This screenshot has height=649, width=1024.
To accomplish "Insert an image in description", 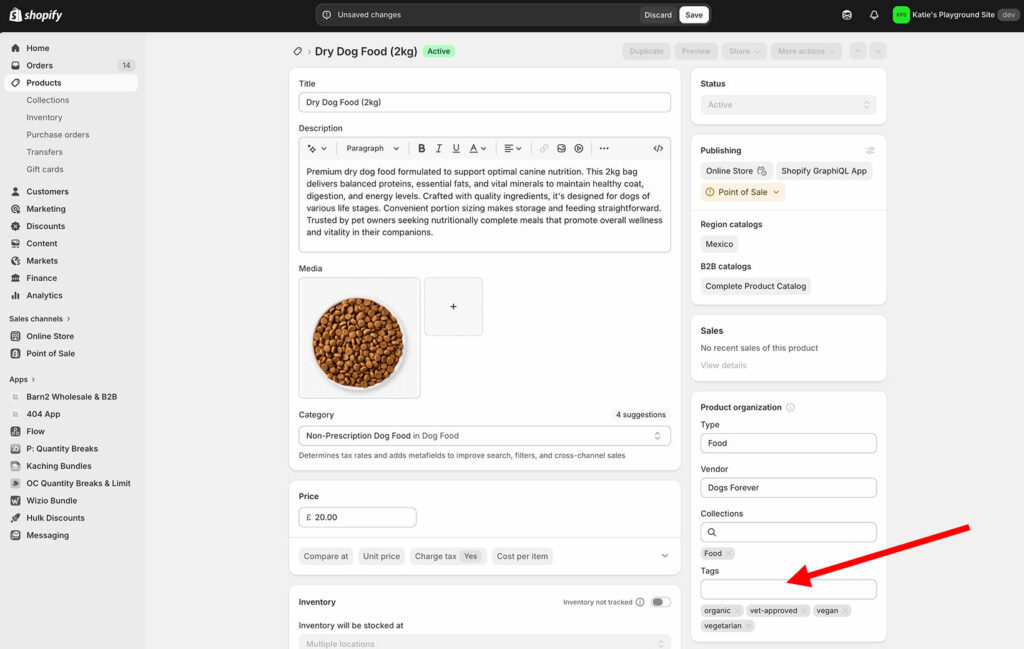I will coord(561,148).
